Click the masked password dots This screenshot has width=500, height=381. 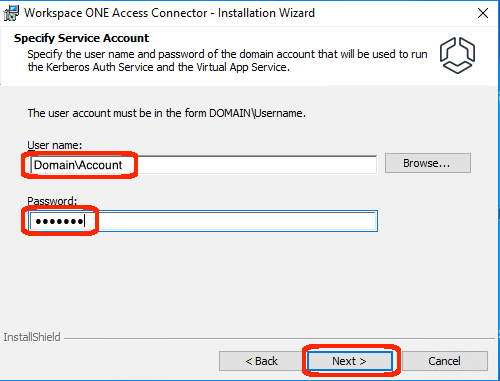pos(59,221)
